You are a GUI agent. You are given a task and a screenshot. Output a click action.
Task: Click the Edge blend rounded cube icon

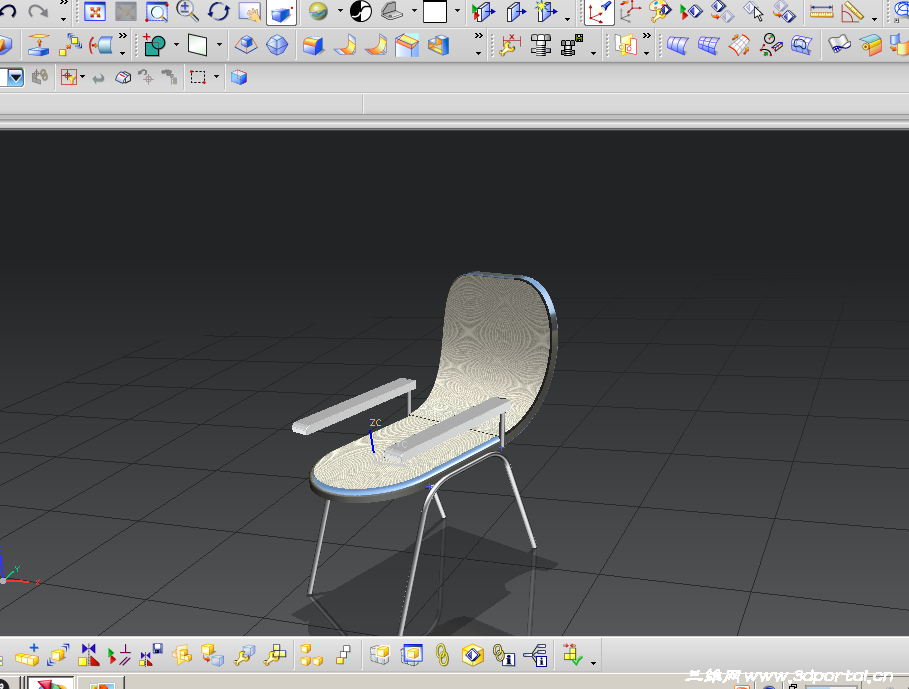313,45
